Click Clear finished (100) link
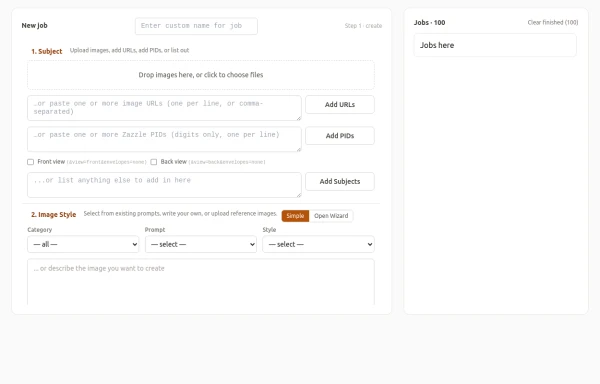Screen dimensions: 600x384 [x=553, y=23]
